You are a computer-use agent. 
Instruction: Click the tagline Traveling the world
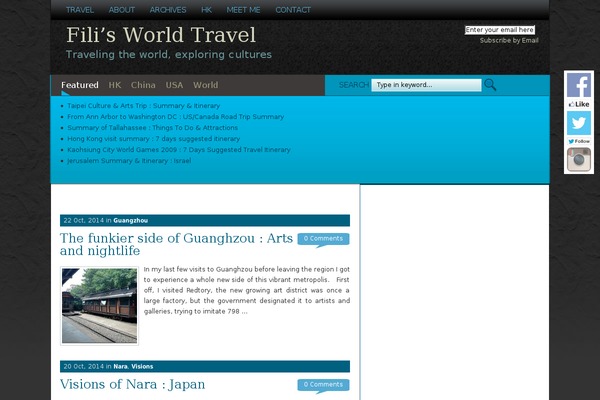[169, 55]
